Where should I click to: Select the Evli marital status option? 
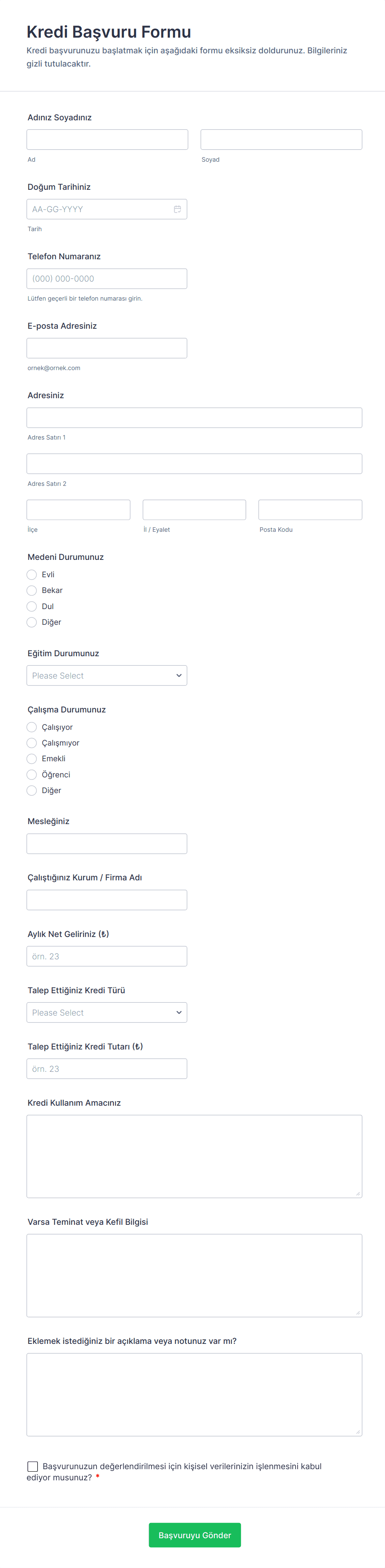[x=32, y=575]
